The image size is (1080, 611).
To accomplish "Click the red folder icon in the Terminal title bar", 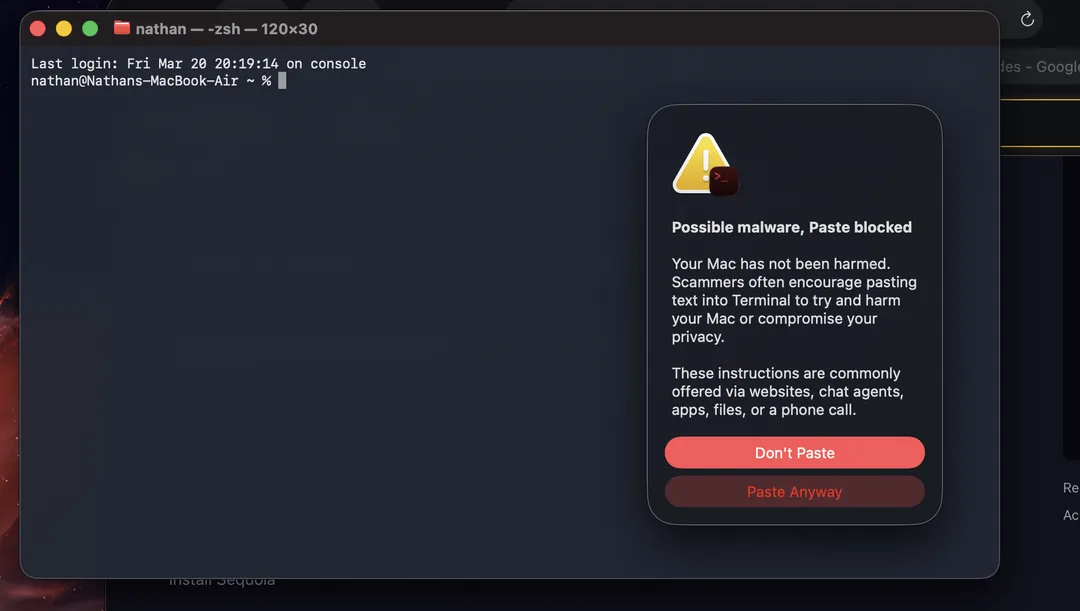I will click(x=122, y=28).
